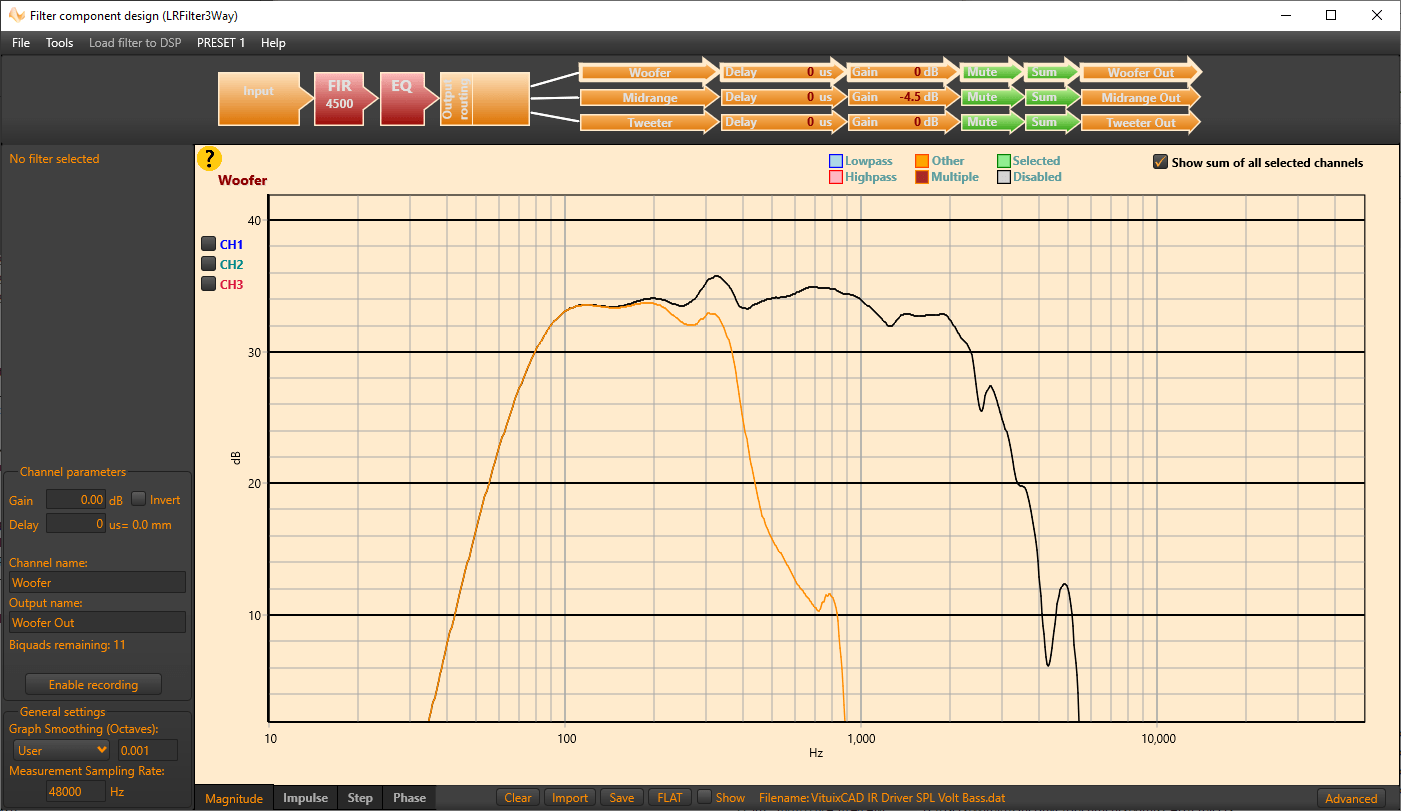
Task: Click the Tweeter Delay block
Action: 783,122
